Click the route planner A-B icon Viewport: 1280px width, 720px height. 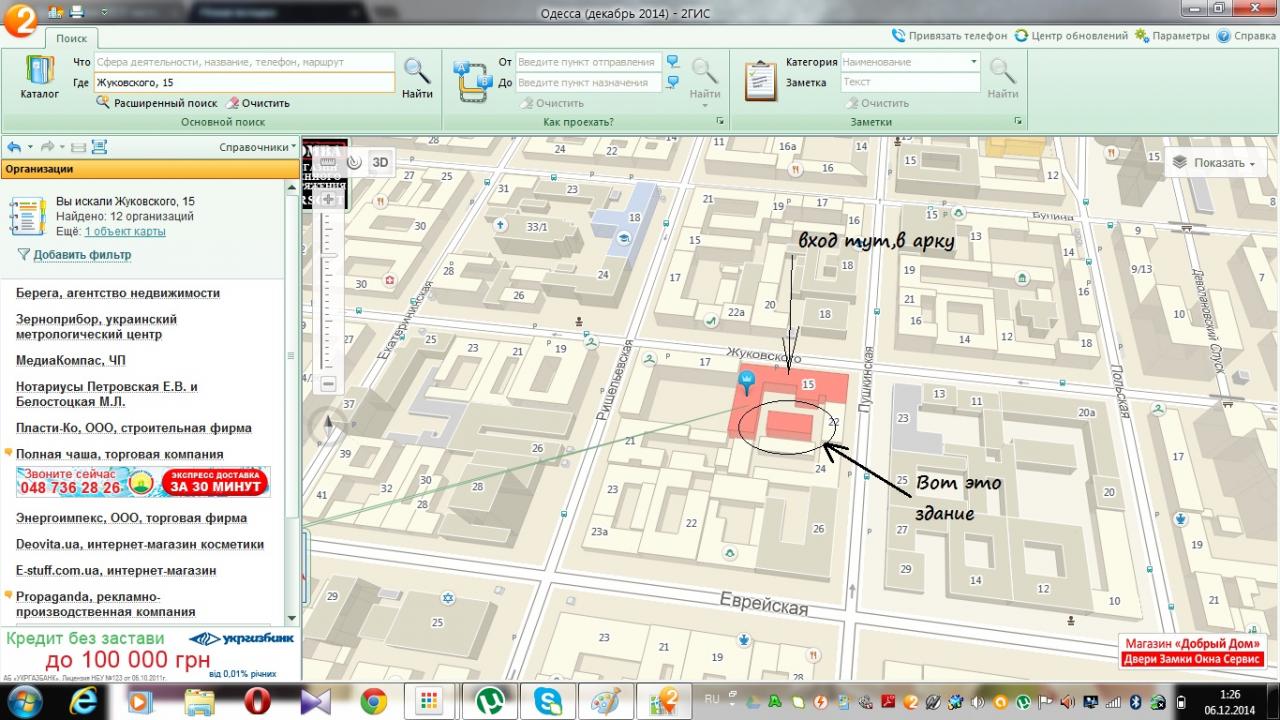pyautogui.click(x=470, y=80)
